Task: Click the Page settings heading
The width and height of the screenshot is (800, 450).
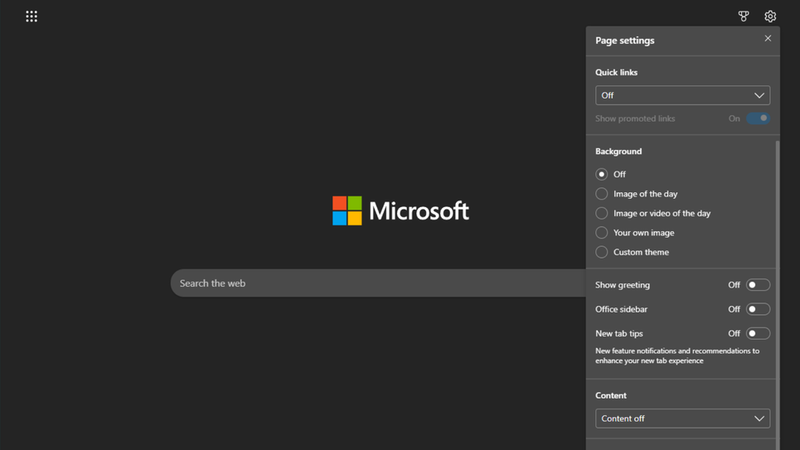Action: [624, 40]
